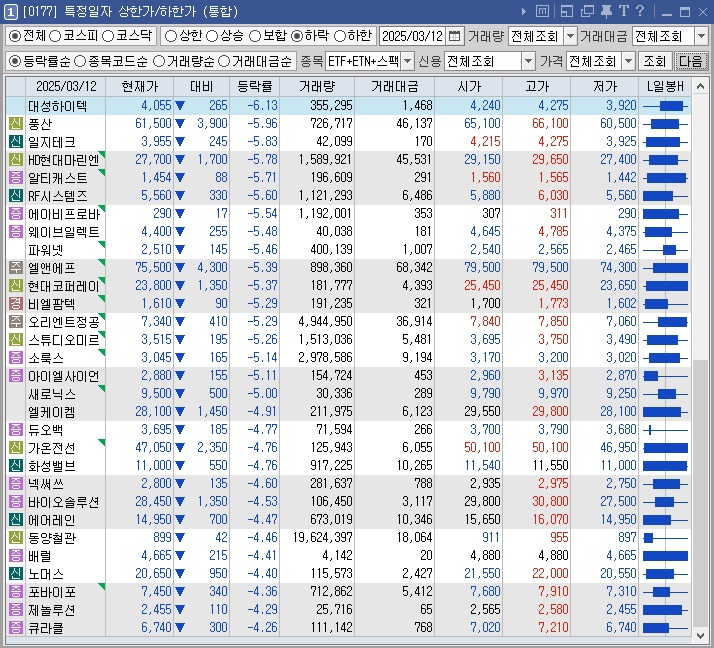
Task: Click the down arrow beside 풍산 price
Action: pos(180,123)
